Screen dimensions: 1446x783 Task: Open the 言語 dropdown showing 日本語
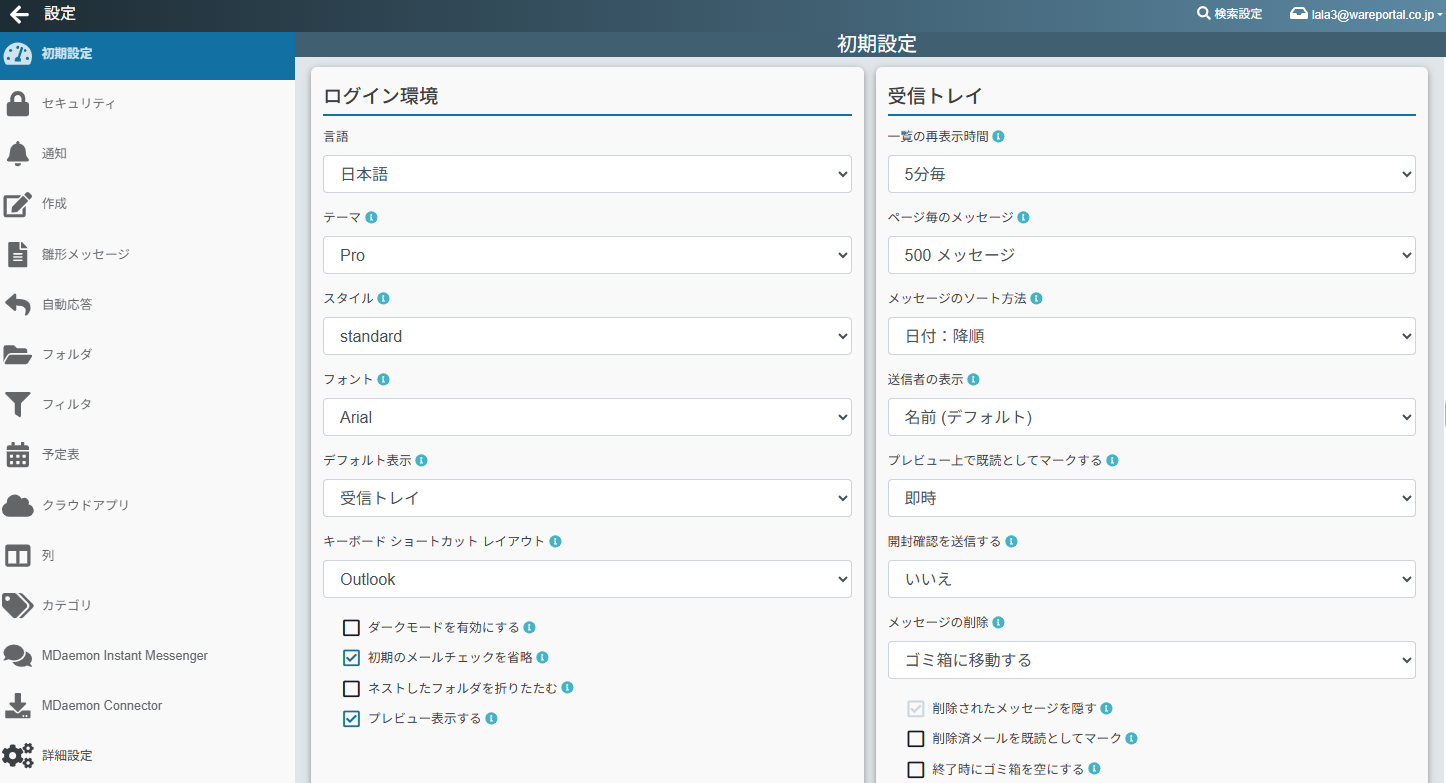coord(587,174)
